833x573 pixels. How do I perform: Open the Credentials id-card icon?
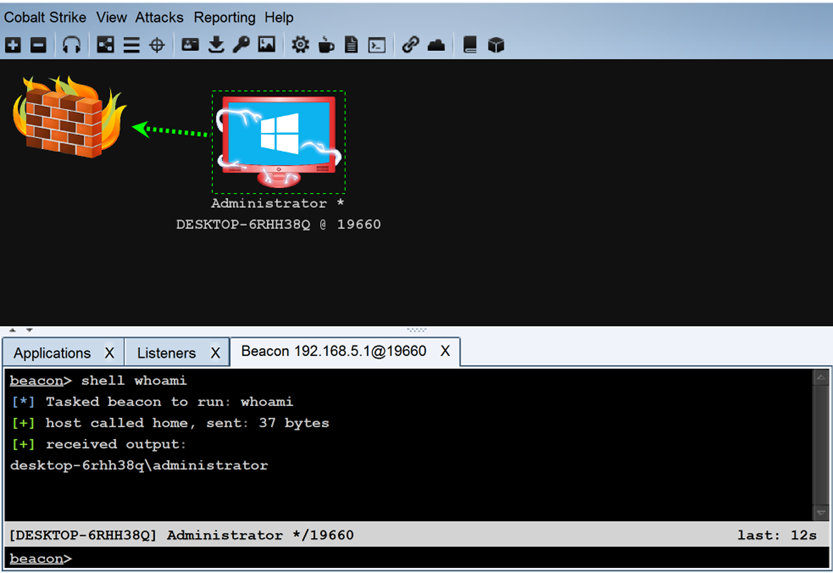pos(190,45)
